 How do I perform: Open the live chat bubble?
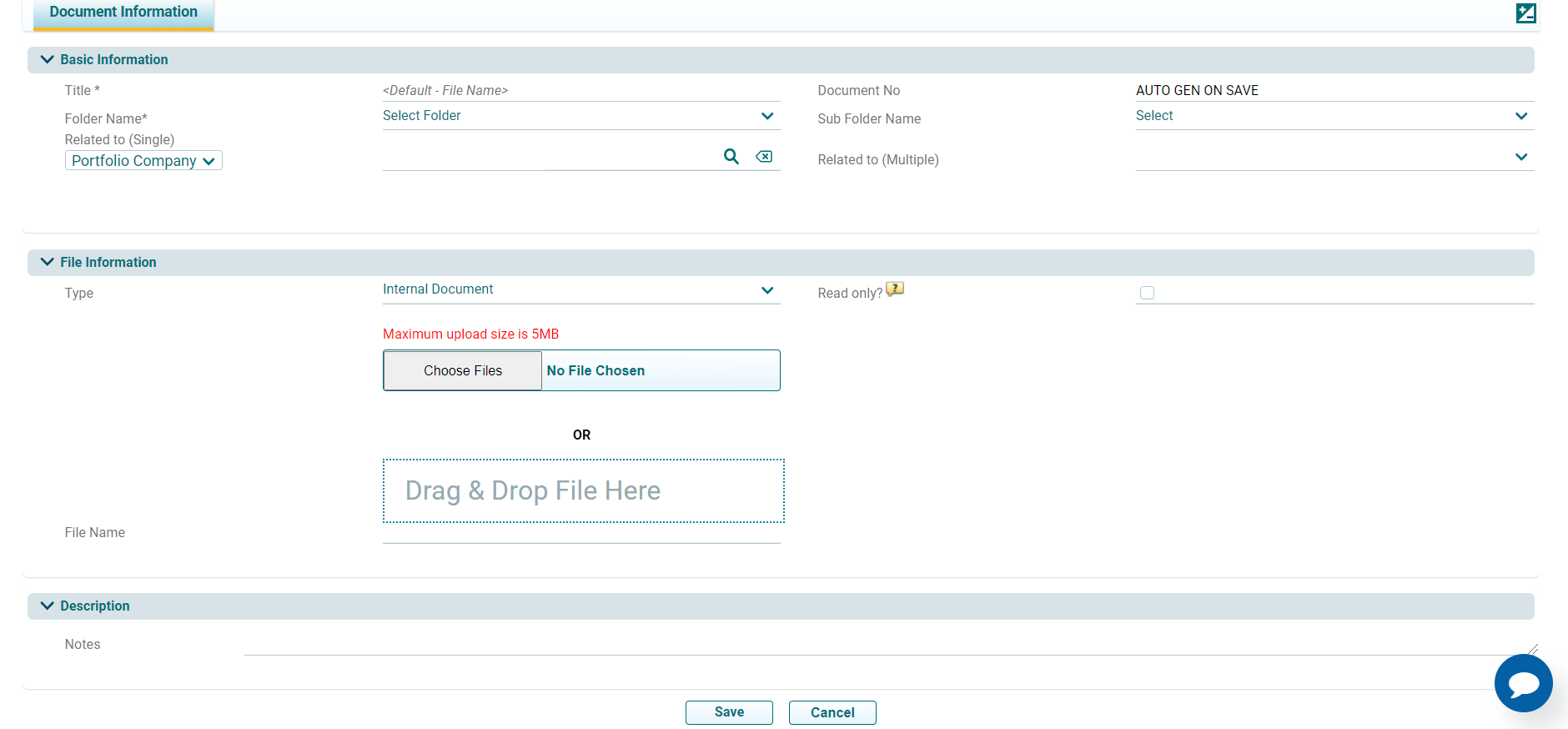[x=1523, y=683]
